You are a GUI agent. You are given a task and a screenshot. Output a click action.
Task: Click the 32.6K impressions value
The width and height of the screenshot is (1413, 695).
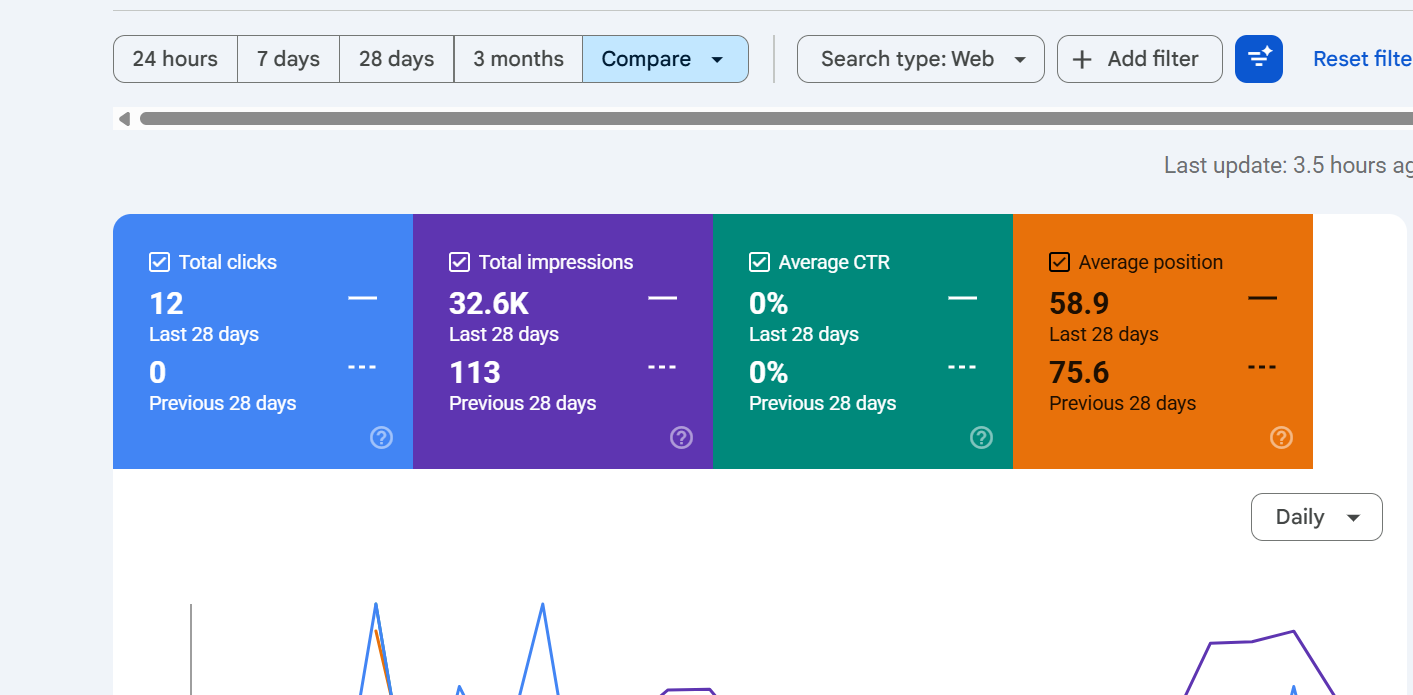click(x=489, y=303)
